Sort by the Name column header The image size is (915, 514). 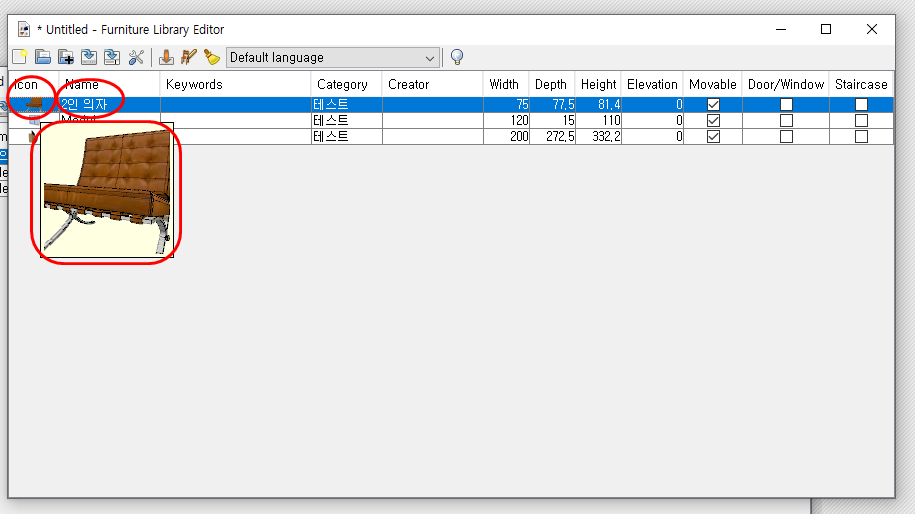click(x=109, y=85)
